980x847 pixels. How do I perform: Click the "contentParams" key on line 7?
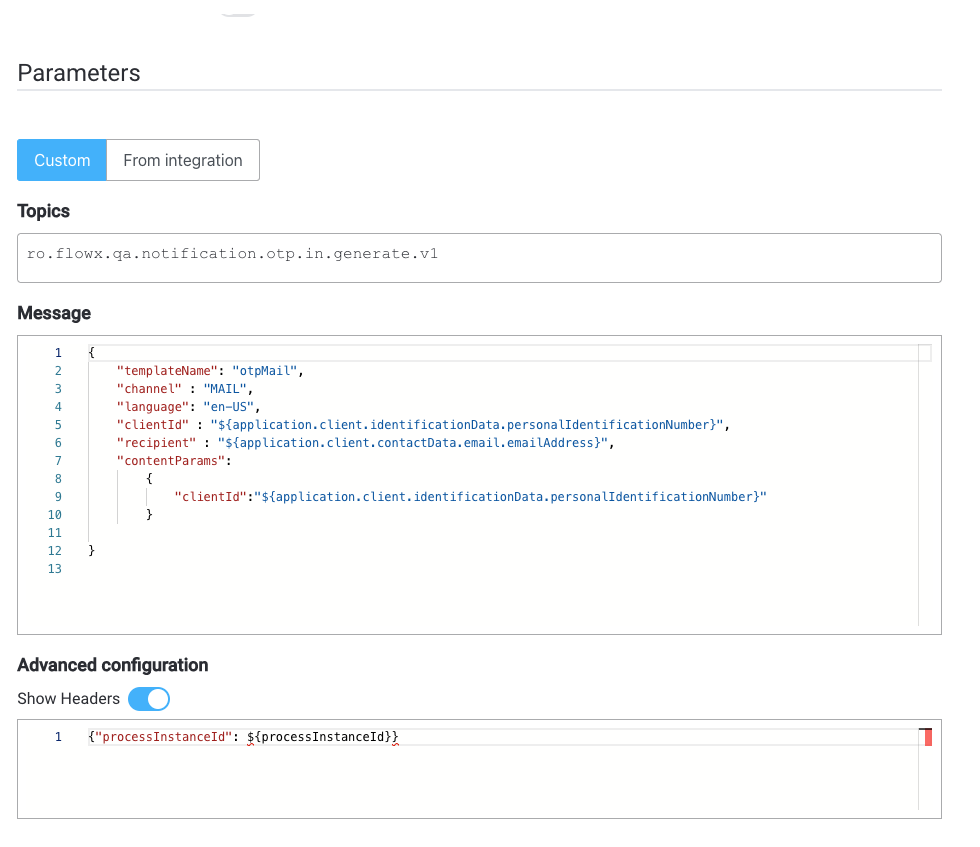(171, 461)
